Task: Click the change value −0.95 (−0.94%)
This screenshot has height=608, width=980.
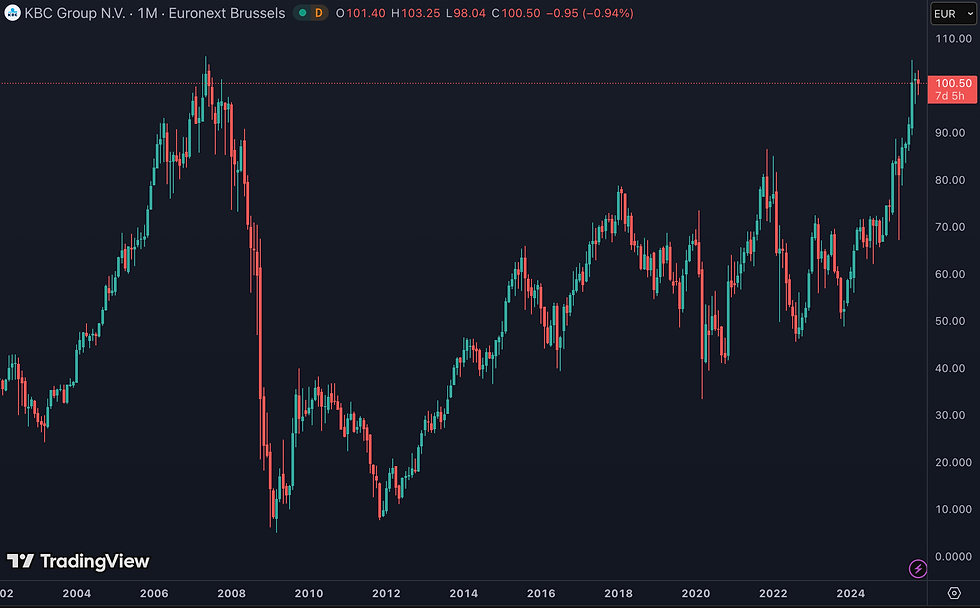Action: pyautogui.click(x=589, y=13)
